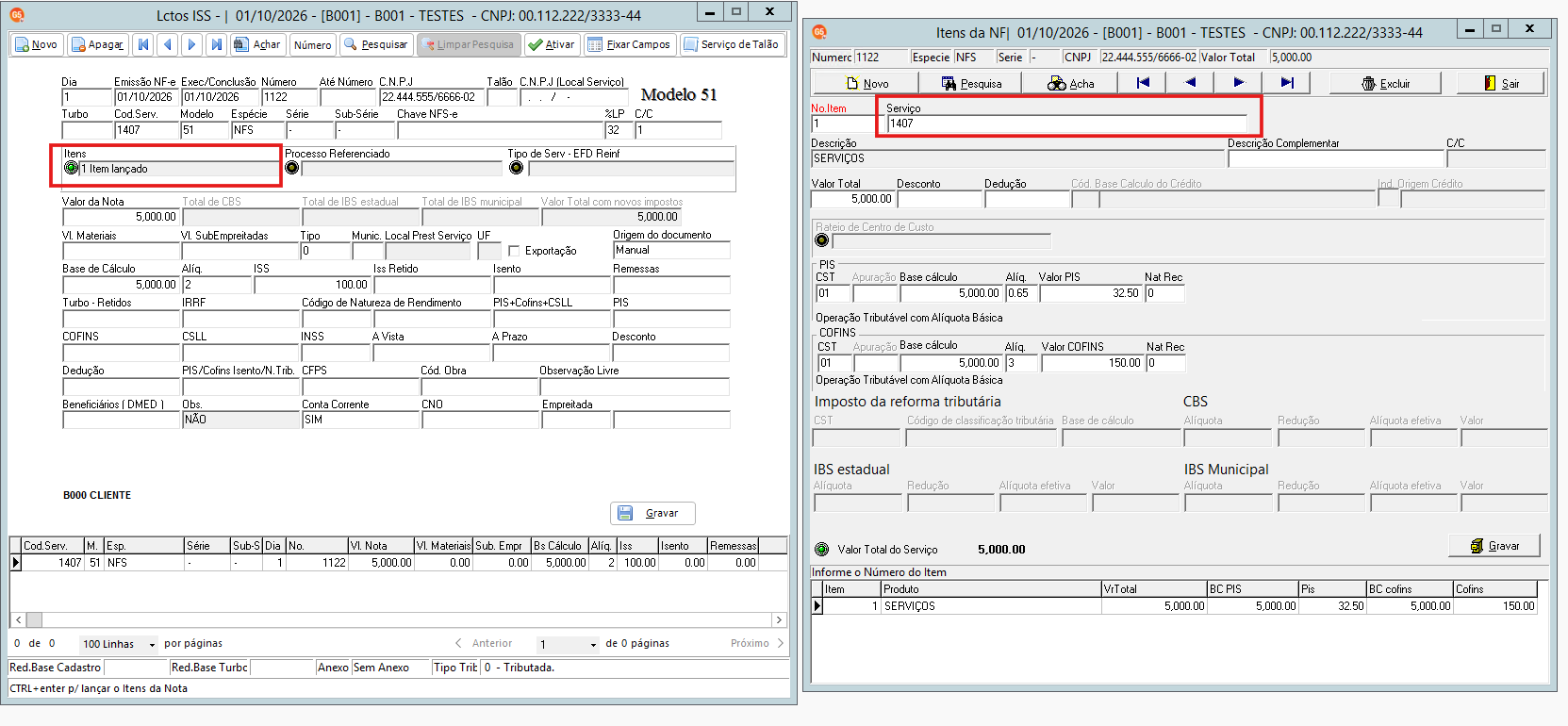Click Rateio de Centro de Custo round button
1568x726 pixels.
pos(822,240)
